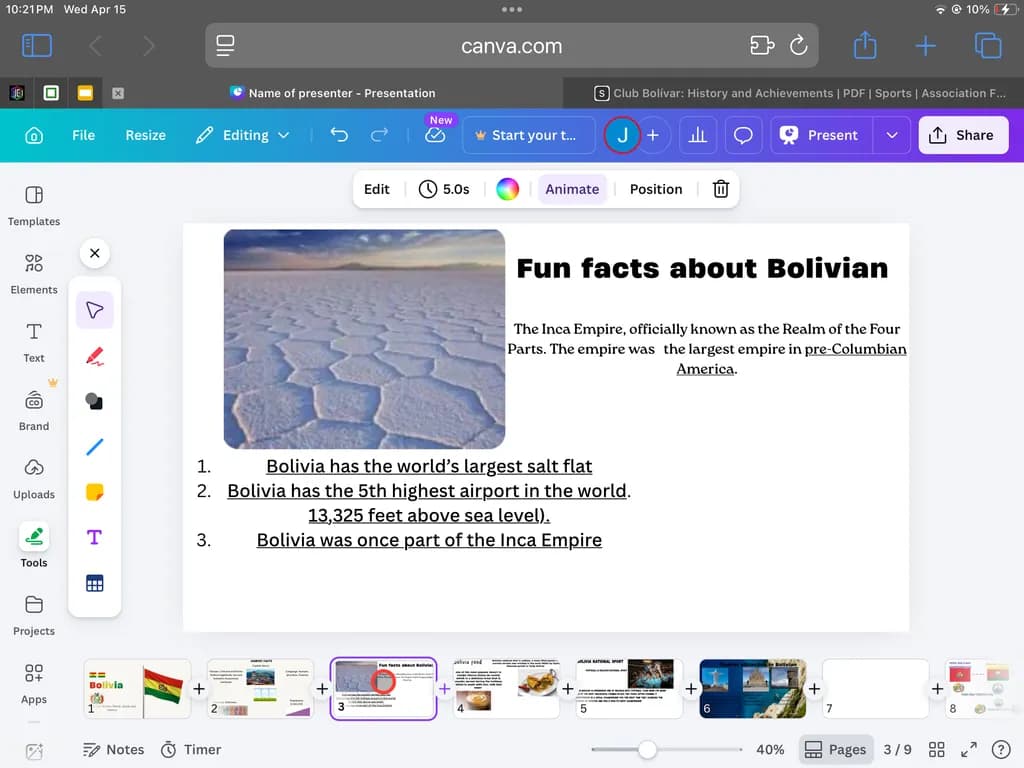Open the Templates sidebar panel
Viewport: 1024px width, 768px height.
pyautogui.click(x=34, y=206)
